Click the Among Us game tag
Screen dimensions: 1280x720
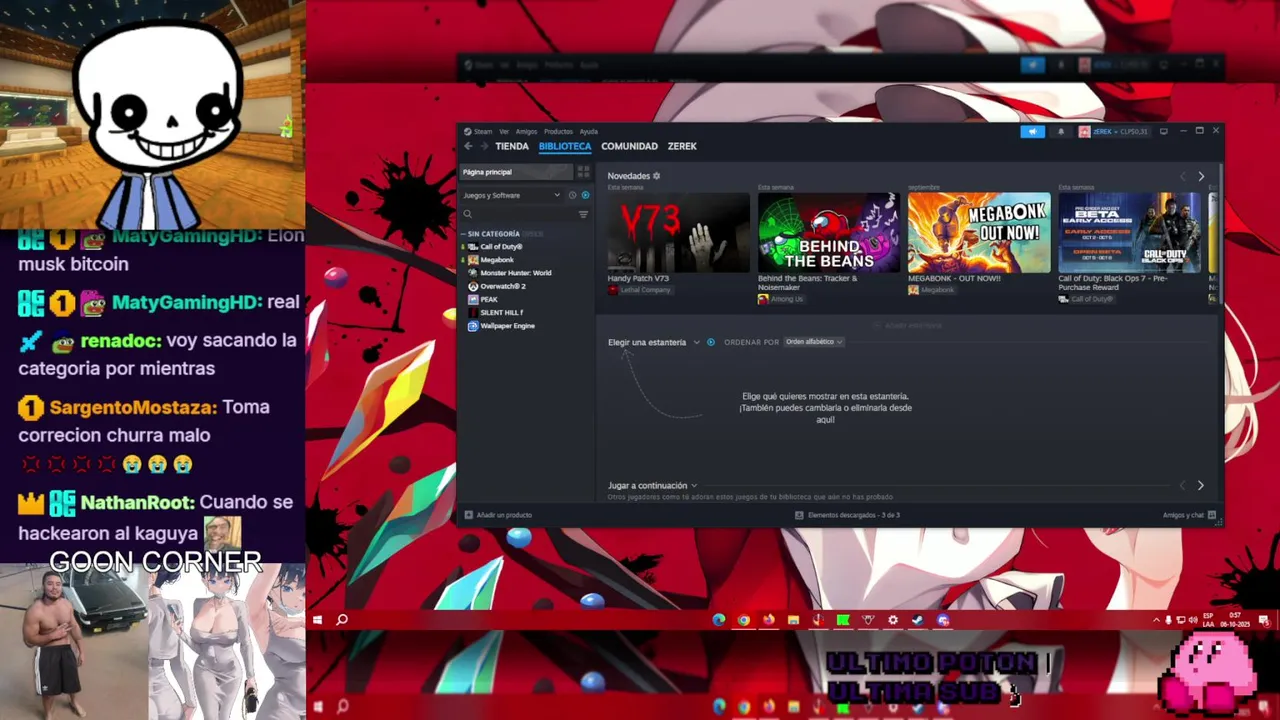780,299
